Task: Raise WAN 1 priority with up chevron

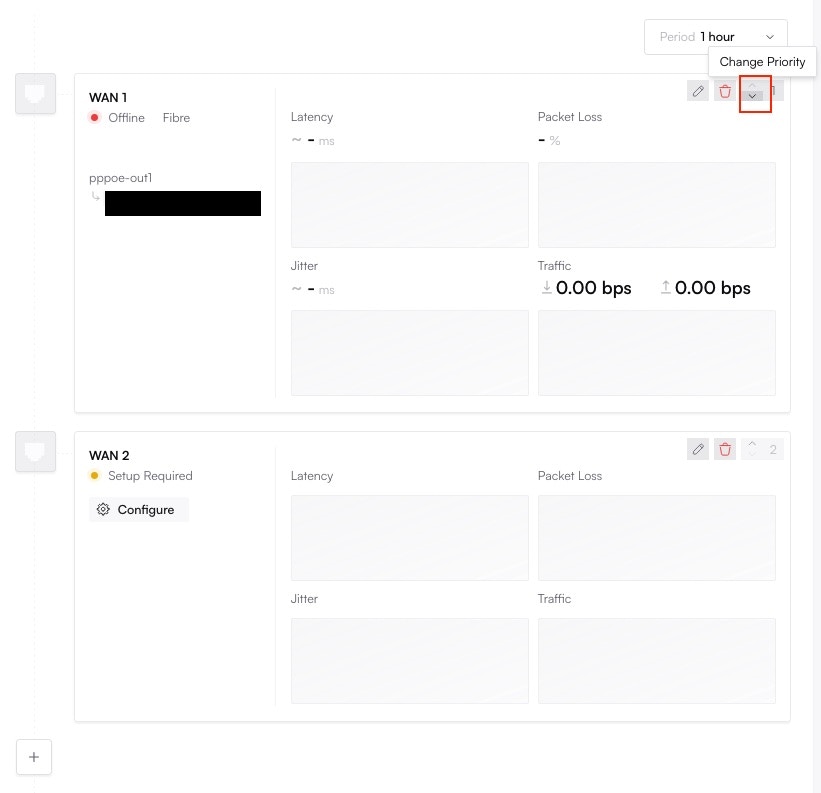Action: pyautogui.click(x=752, y=86)
